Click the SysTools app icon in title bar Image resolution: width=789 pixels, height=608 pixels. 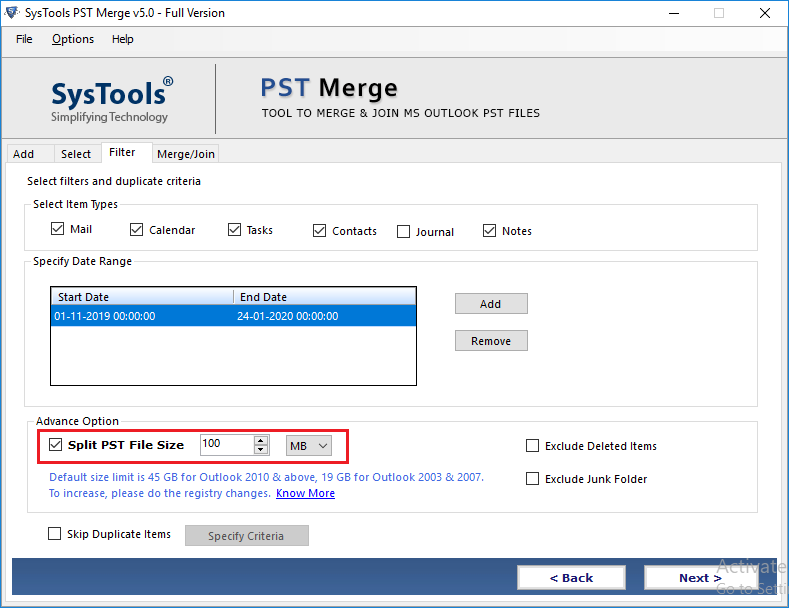[12, 12]
